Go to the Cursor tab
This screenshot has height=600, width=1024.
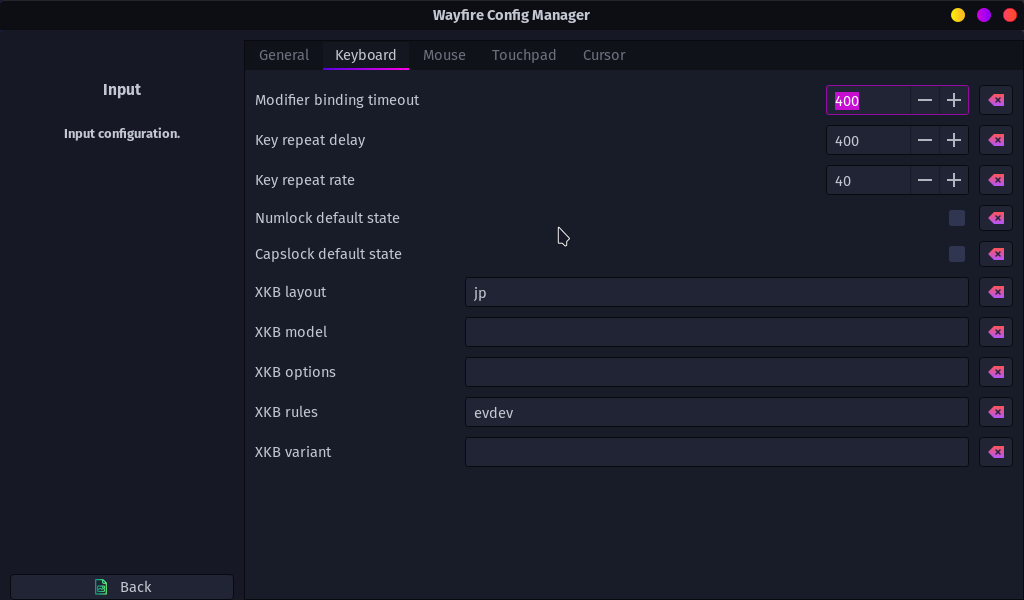coord(604,55)
